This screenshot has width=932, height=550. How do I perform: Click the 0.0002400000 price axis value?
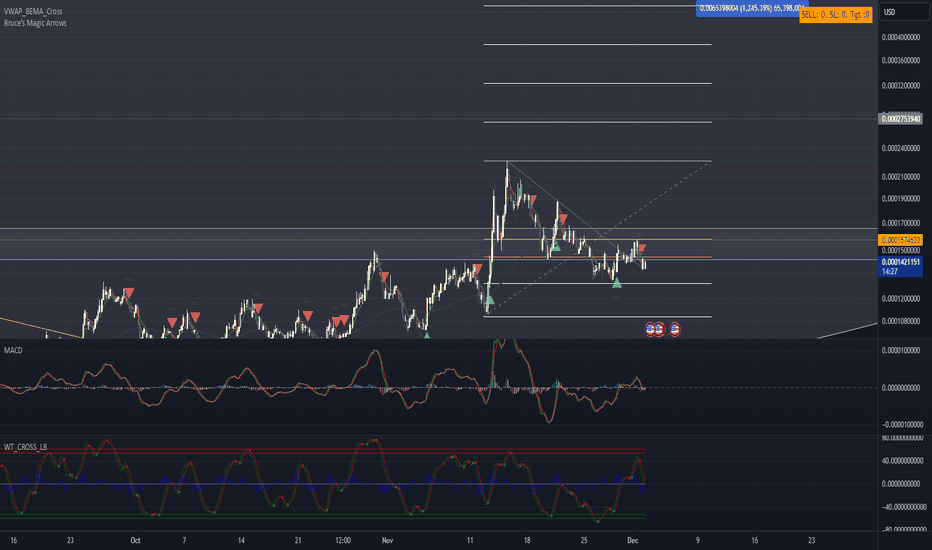coord(901,148)
